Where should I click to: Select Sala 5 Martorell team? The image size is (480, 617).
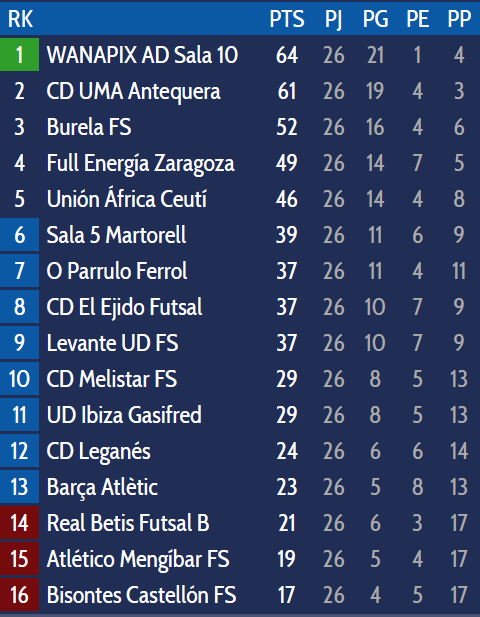116,235
